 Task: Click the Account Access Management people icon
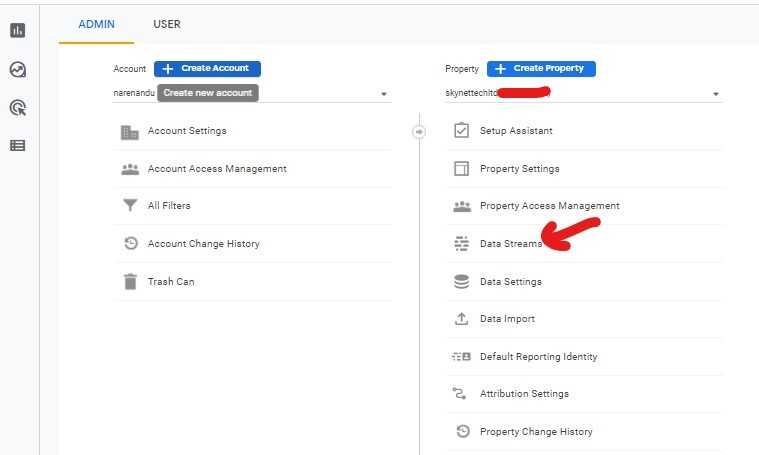click(130, 169)
